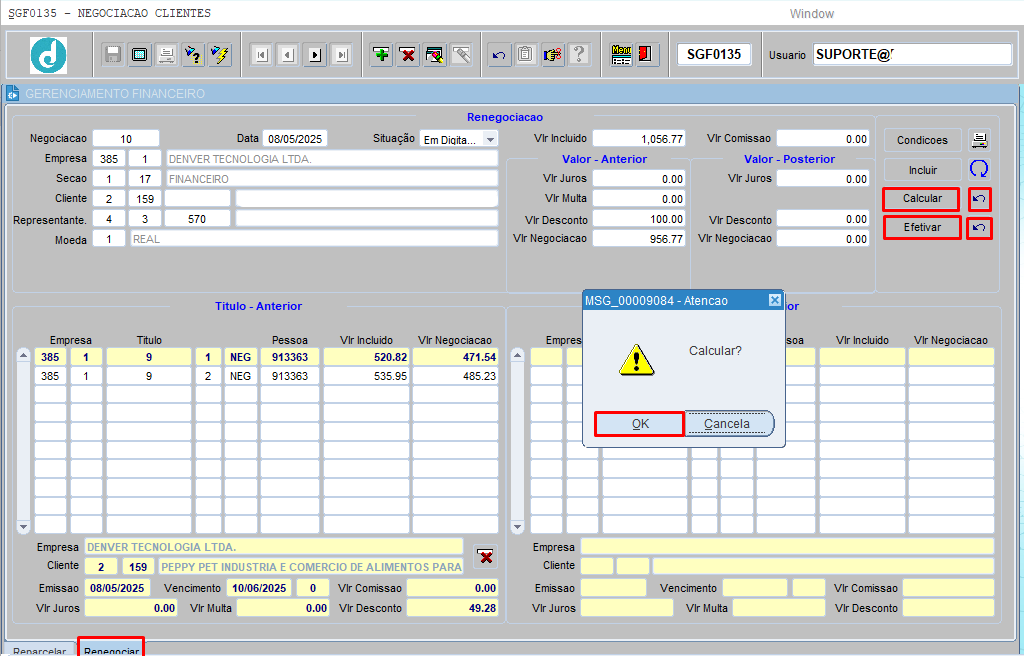Click the Save diskette toolbar icon
This screenshot has height=656, width=1024.
113,54
